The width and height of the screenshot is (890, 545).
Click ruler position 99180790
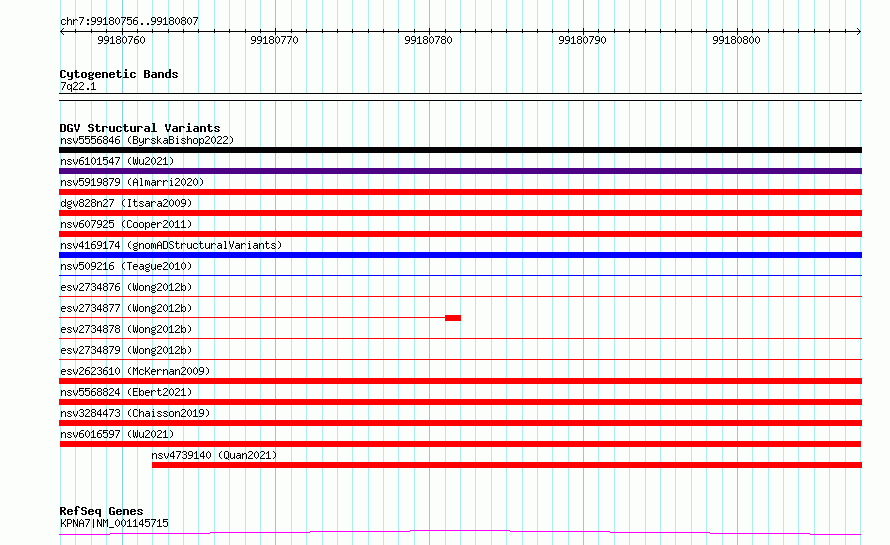(x=582, y=40)
